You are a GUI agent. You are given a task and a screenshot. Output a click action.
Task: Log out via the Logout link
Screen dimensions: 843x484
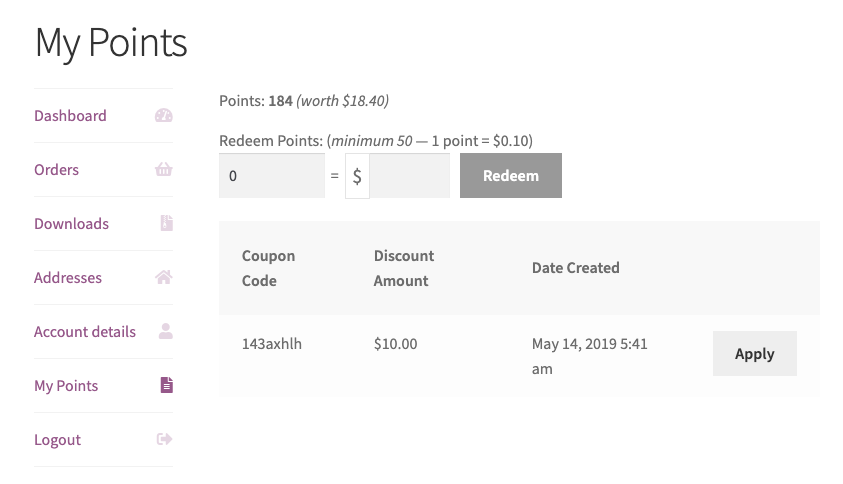(57, 440)
